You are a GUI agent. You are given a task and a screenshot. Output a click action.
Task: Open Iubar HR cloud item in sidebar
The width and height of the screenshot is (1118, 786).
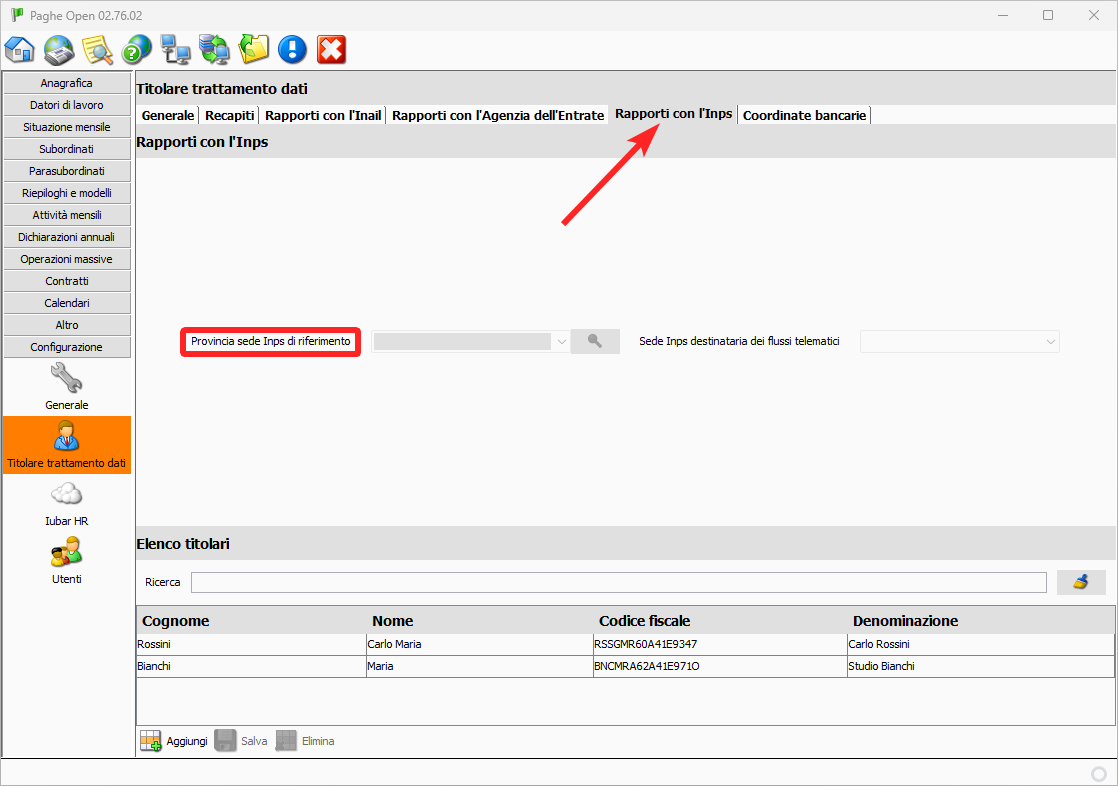tap(67, 502)
